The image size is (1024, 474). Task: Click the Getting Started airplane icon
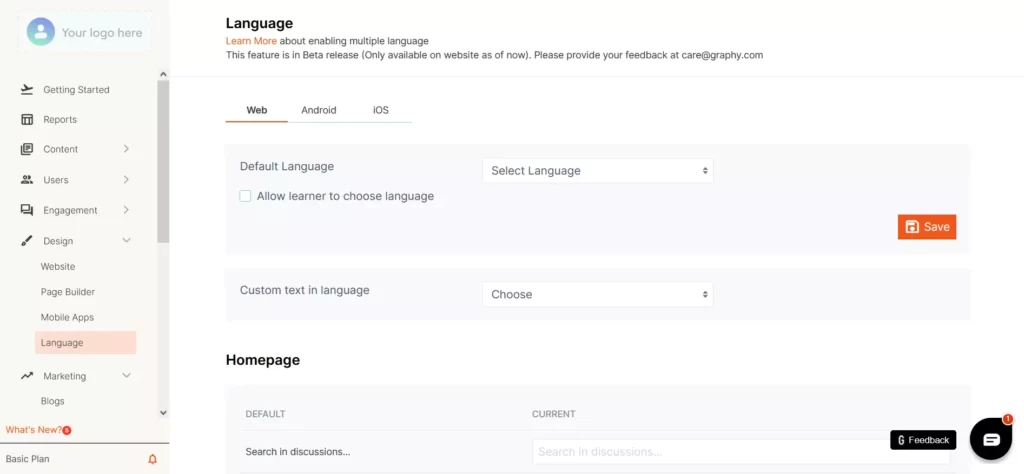click(x=27, y=89)
